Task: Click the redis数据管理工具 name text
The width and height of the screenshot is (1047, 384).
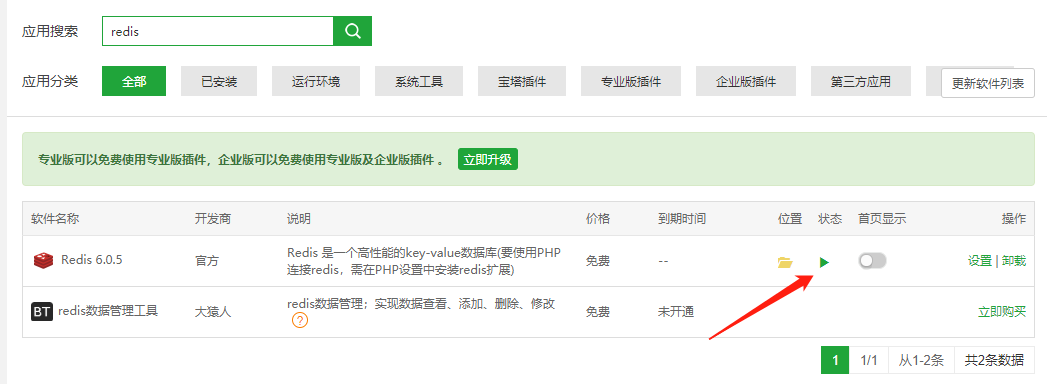Action: point(108,311)
